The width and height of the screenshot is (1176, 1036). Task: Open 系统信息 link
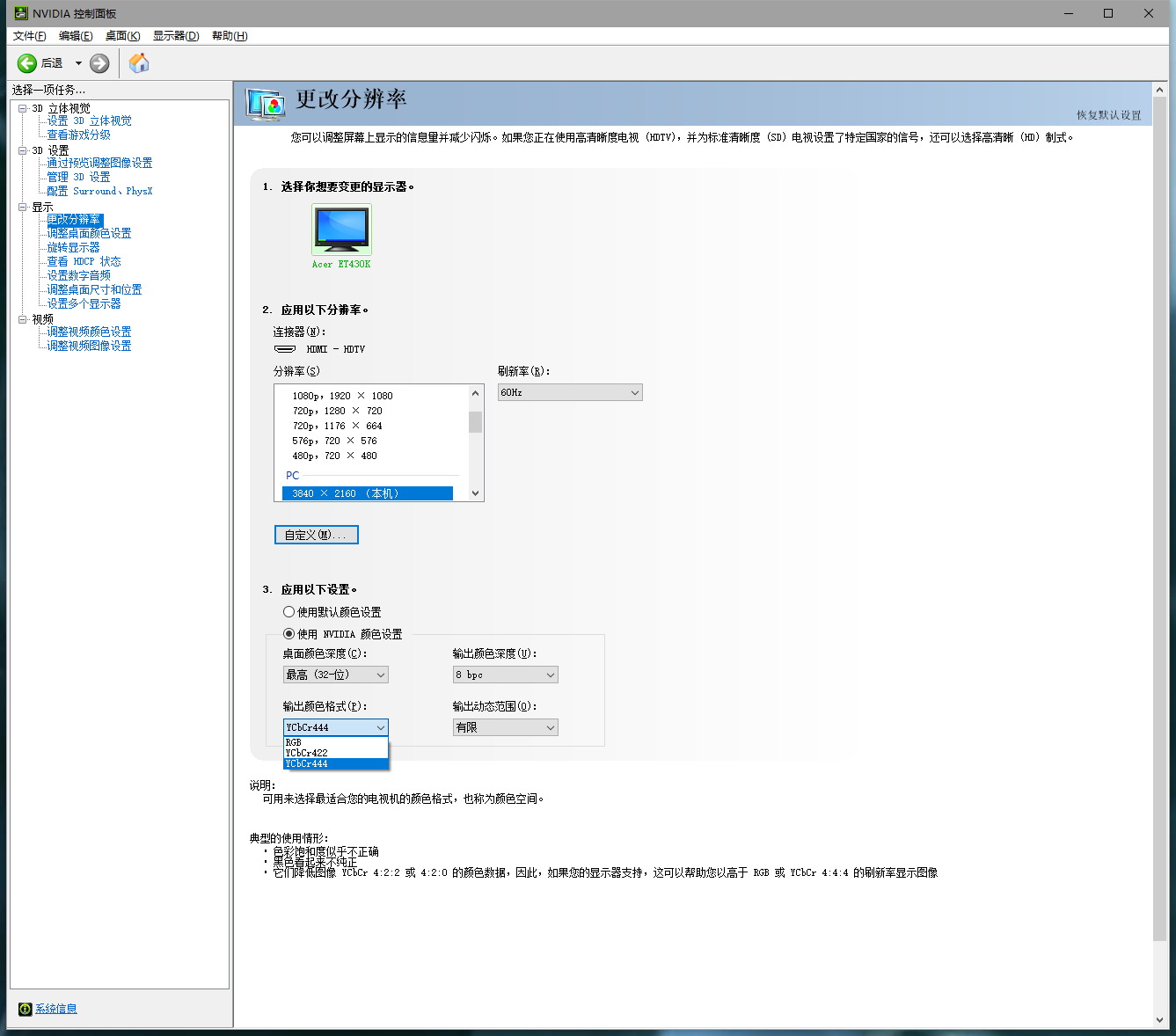pyautogui.click(x=56, y=1009)
